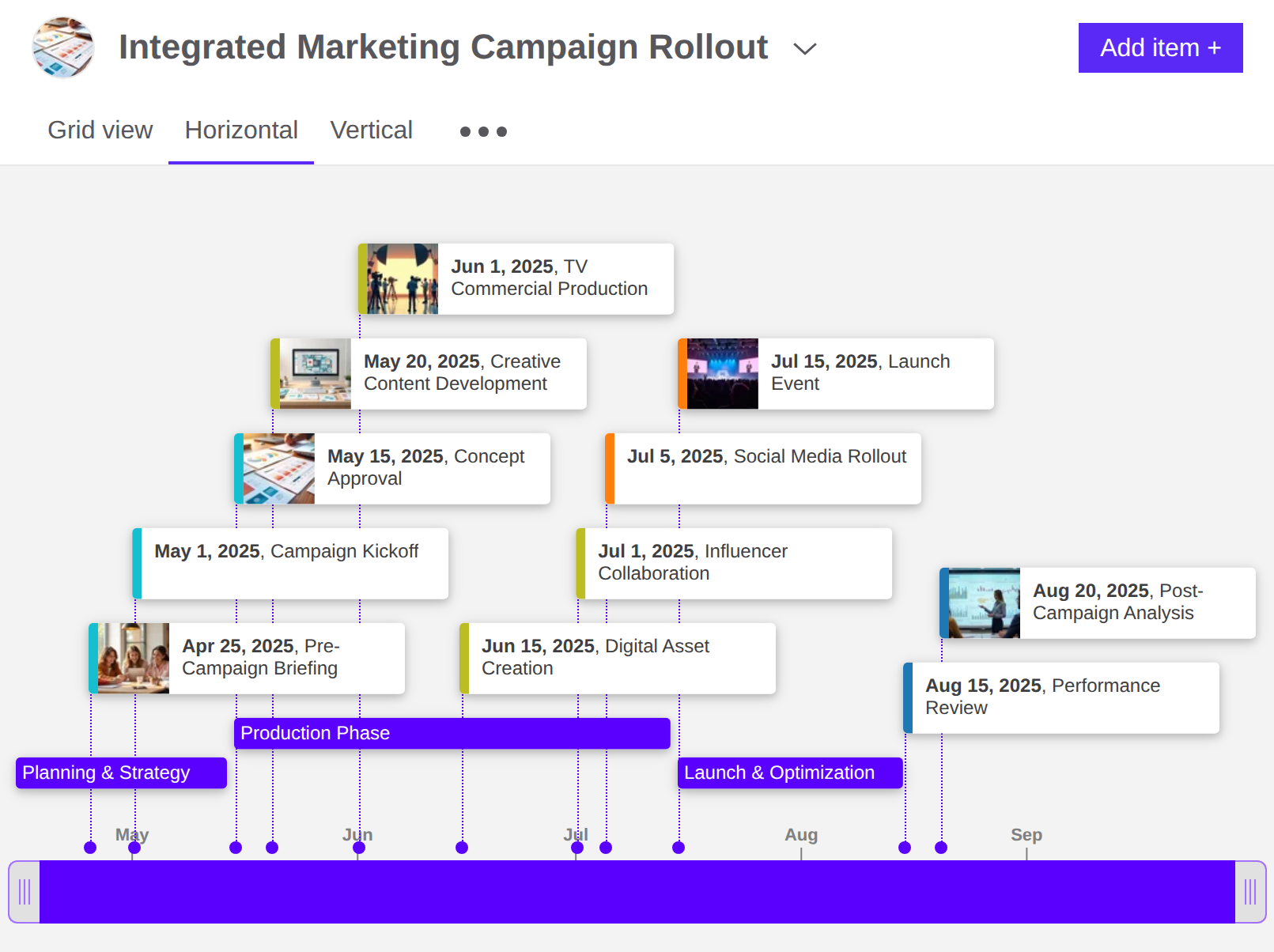The image size is (1274, 952).
Task: Switch to the Vertical layout tab
Action: pos(371,130)
